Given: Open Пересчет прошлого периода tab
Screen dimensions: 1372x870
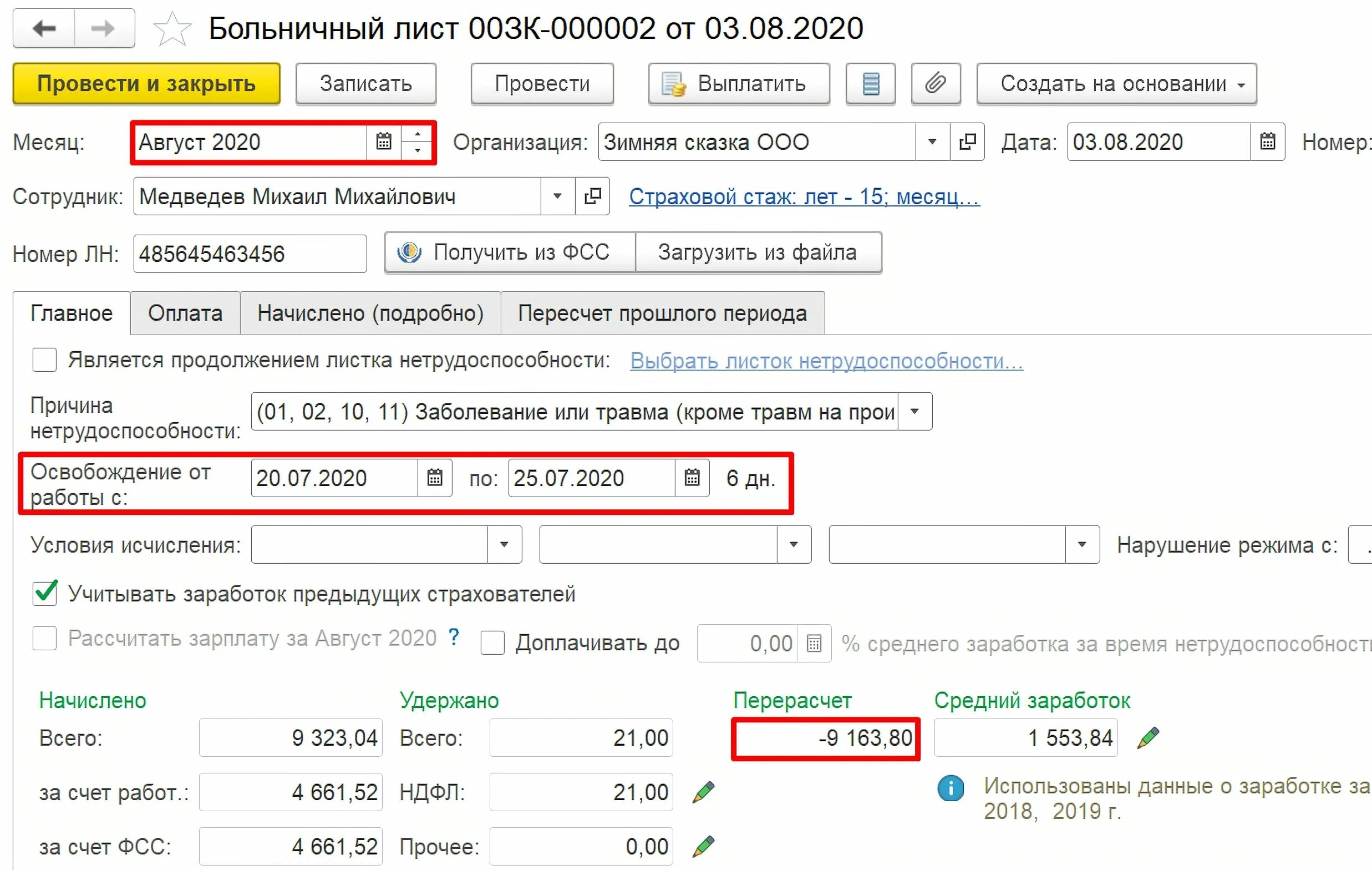Looking at the screenshot, I should (662, 313).
